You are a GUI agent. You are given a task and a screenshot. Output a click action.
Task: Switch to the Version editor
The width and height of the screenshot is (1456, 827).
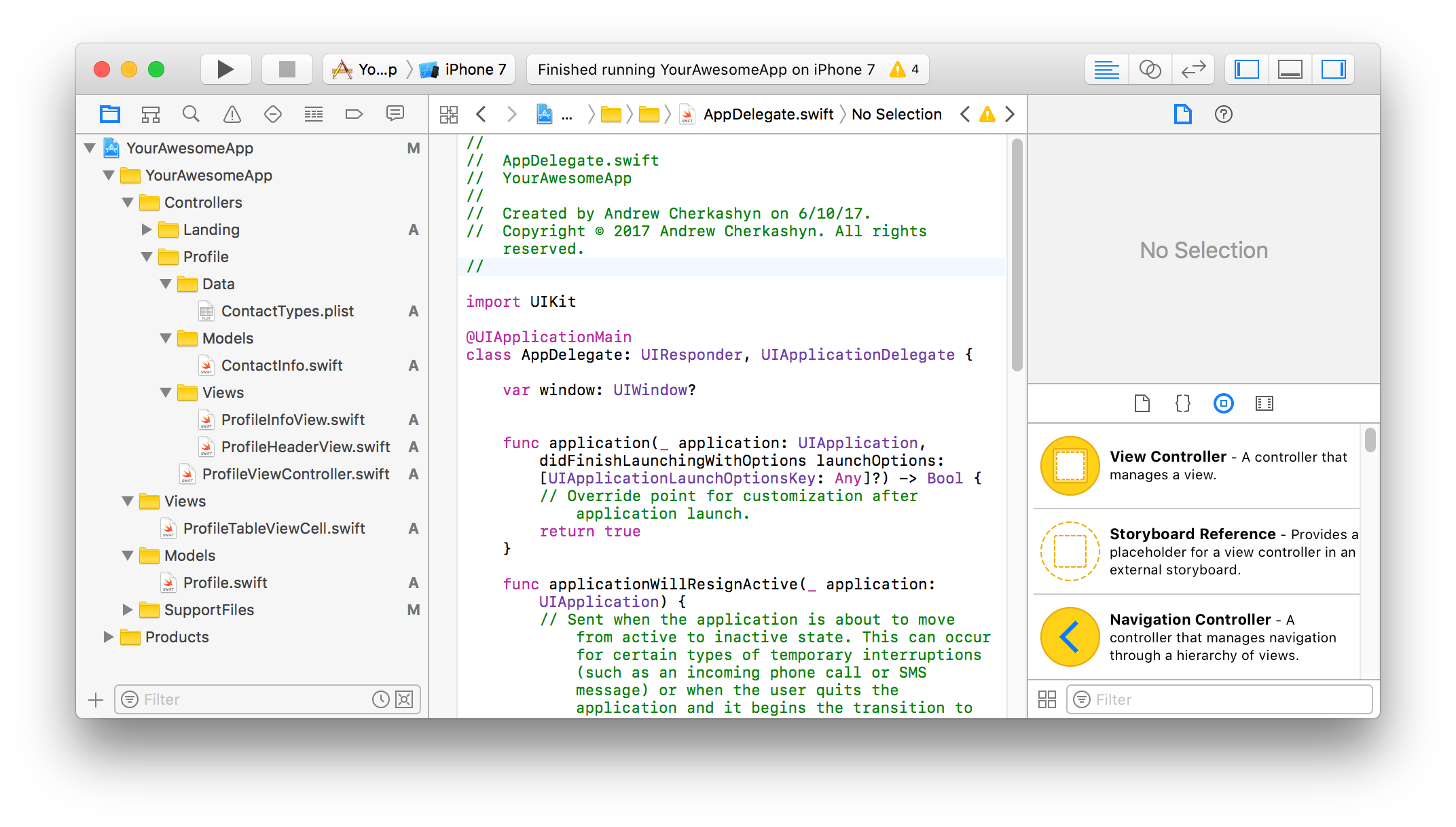tap(1193, 69)
